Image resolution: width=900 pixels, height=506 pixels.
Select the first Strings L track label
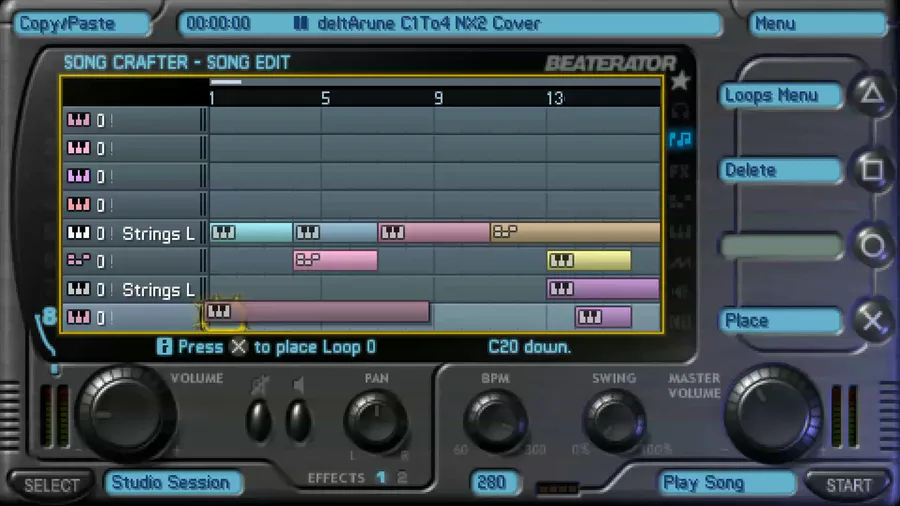(158, 233)
